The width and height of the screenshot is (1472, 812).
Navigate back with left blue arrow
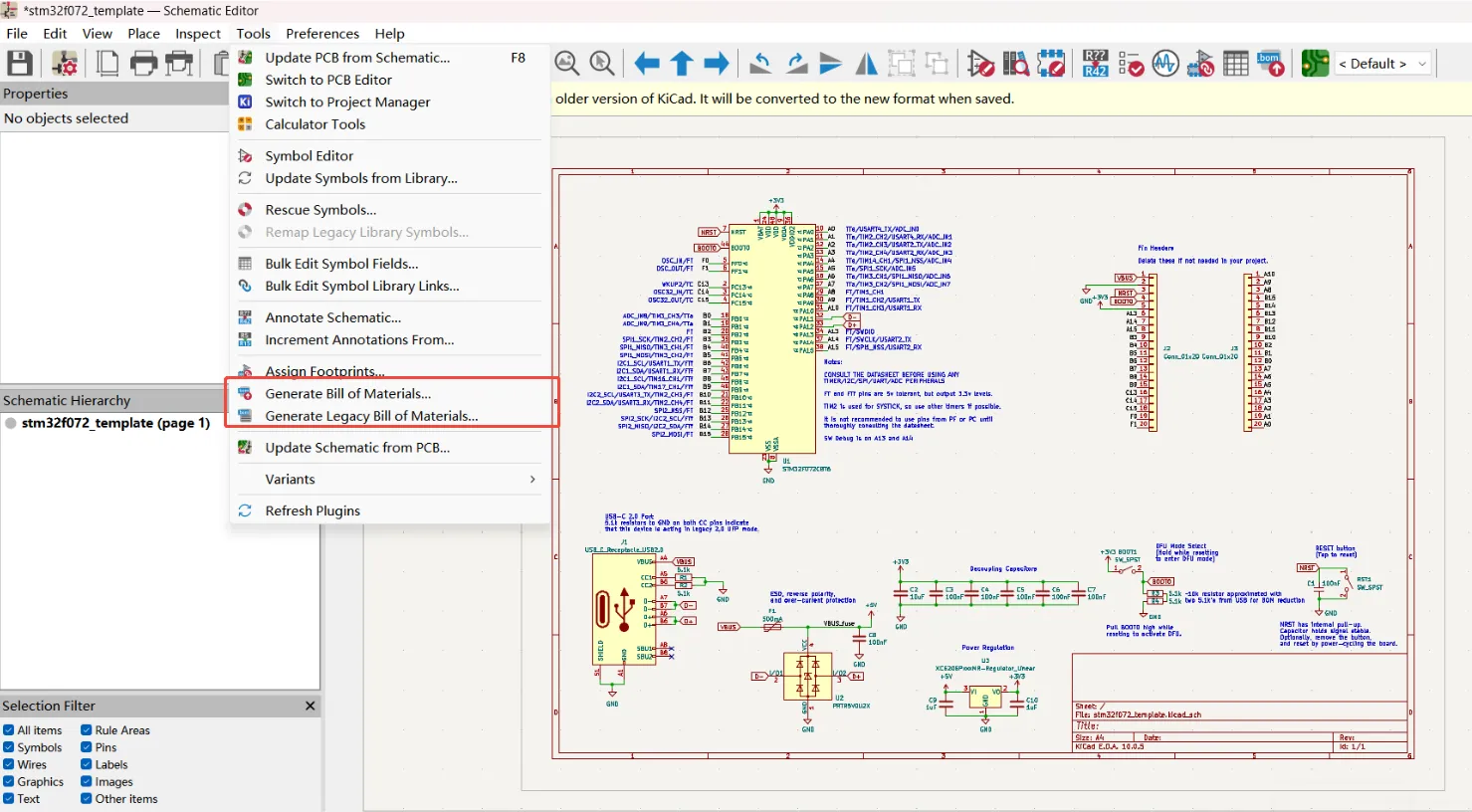[x=647, y=64]
